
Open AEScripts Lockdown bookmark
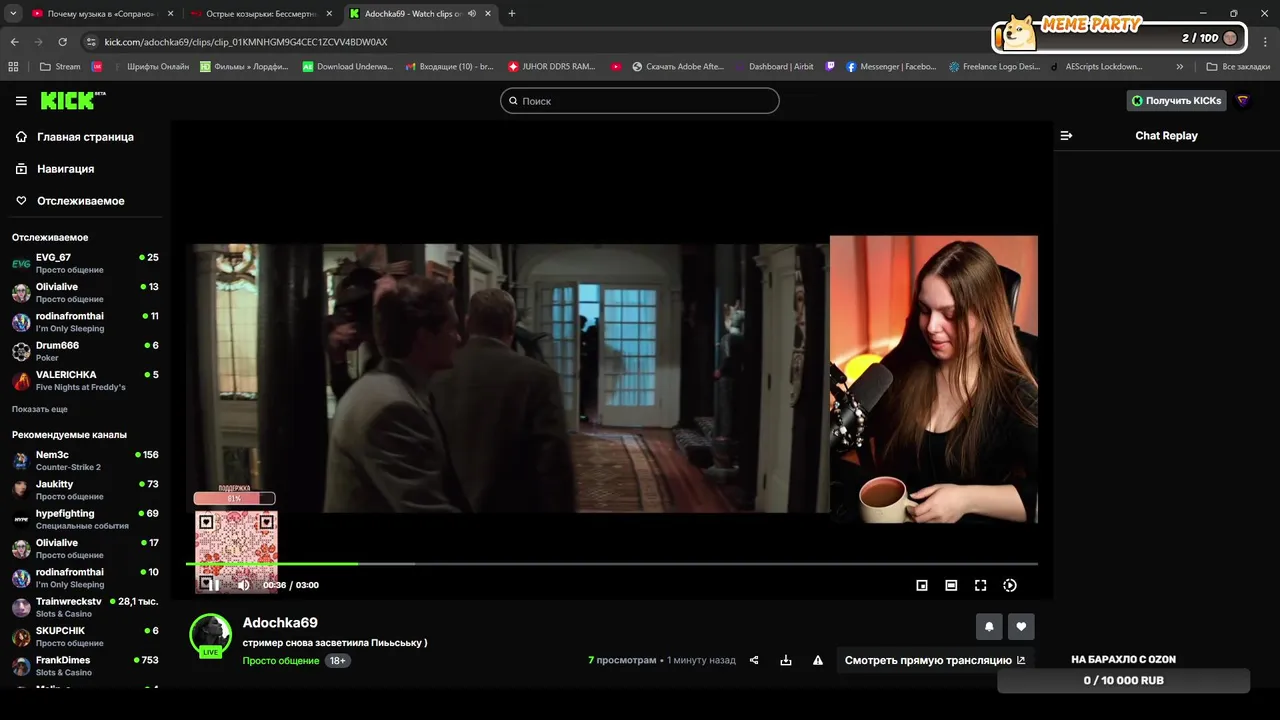[x=1096, y=67]
